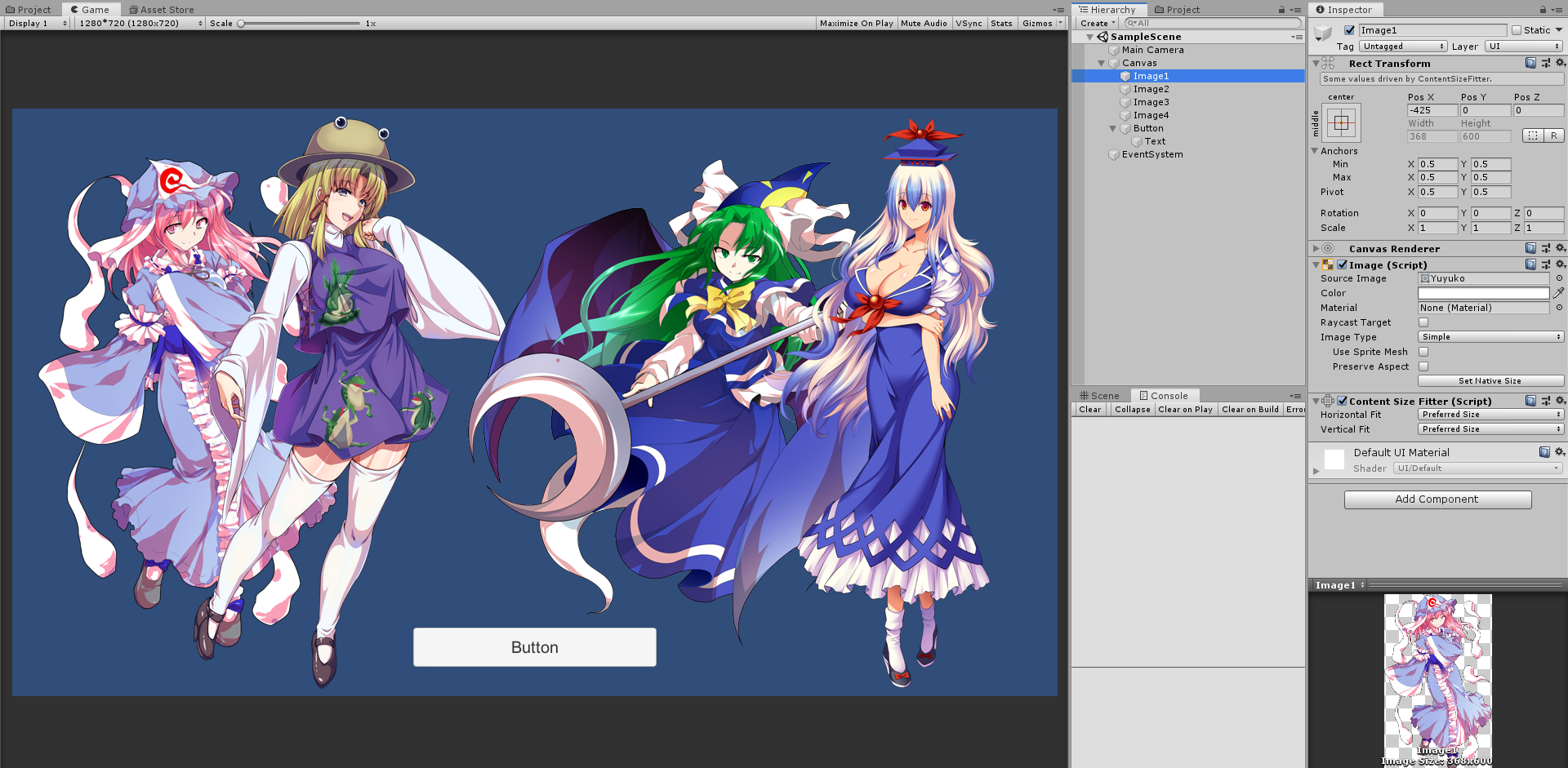Pick Source Image with object picker circle
Image resolution: width=1568 pixels, height=768 pixels.
1559,278
